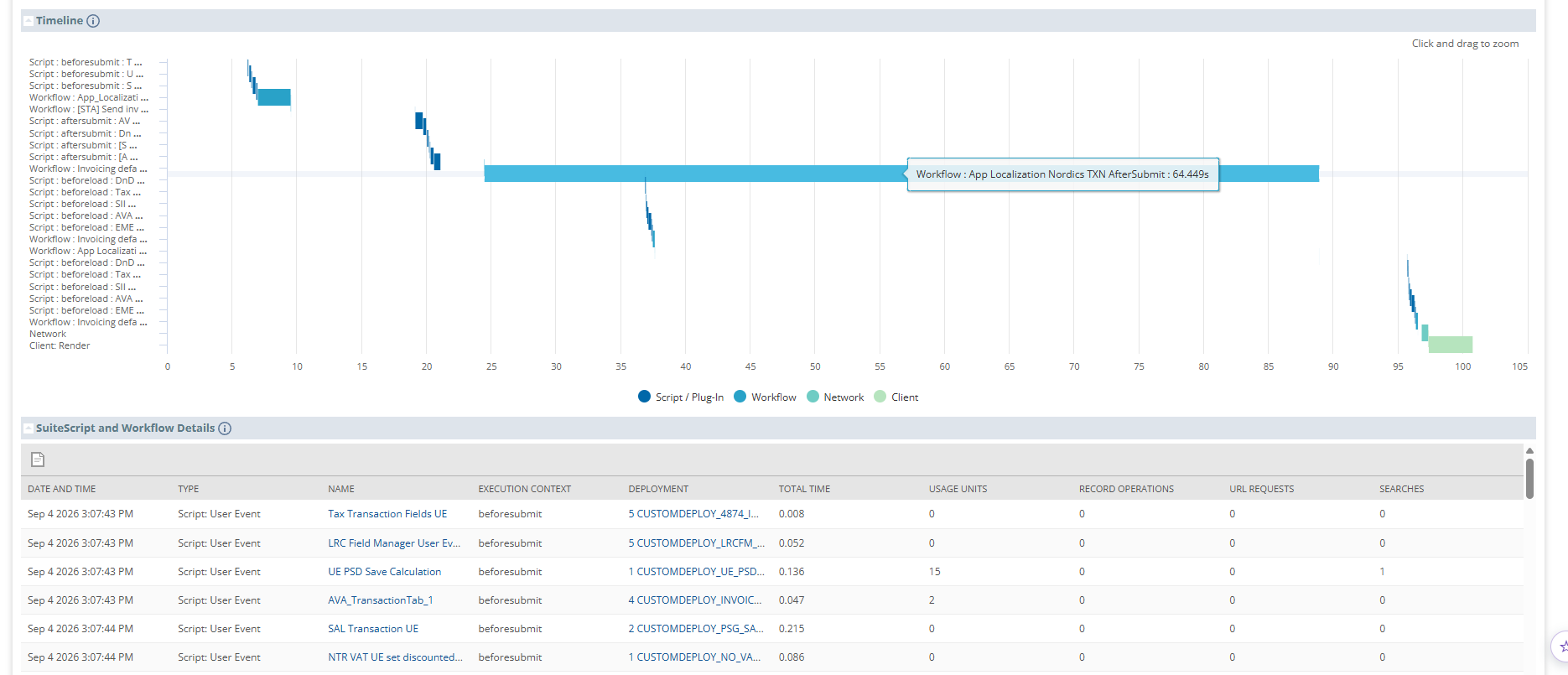Viewport: 1568px width, 675px height.
Task: Open 1 CUSTOMDEPLOY_NO_VA... deployment link
Action: pyautogui.click(x=695, y=657)
